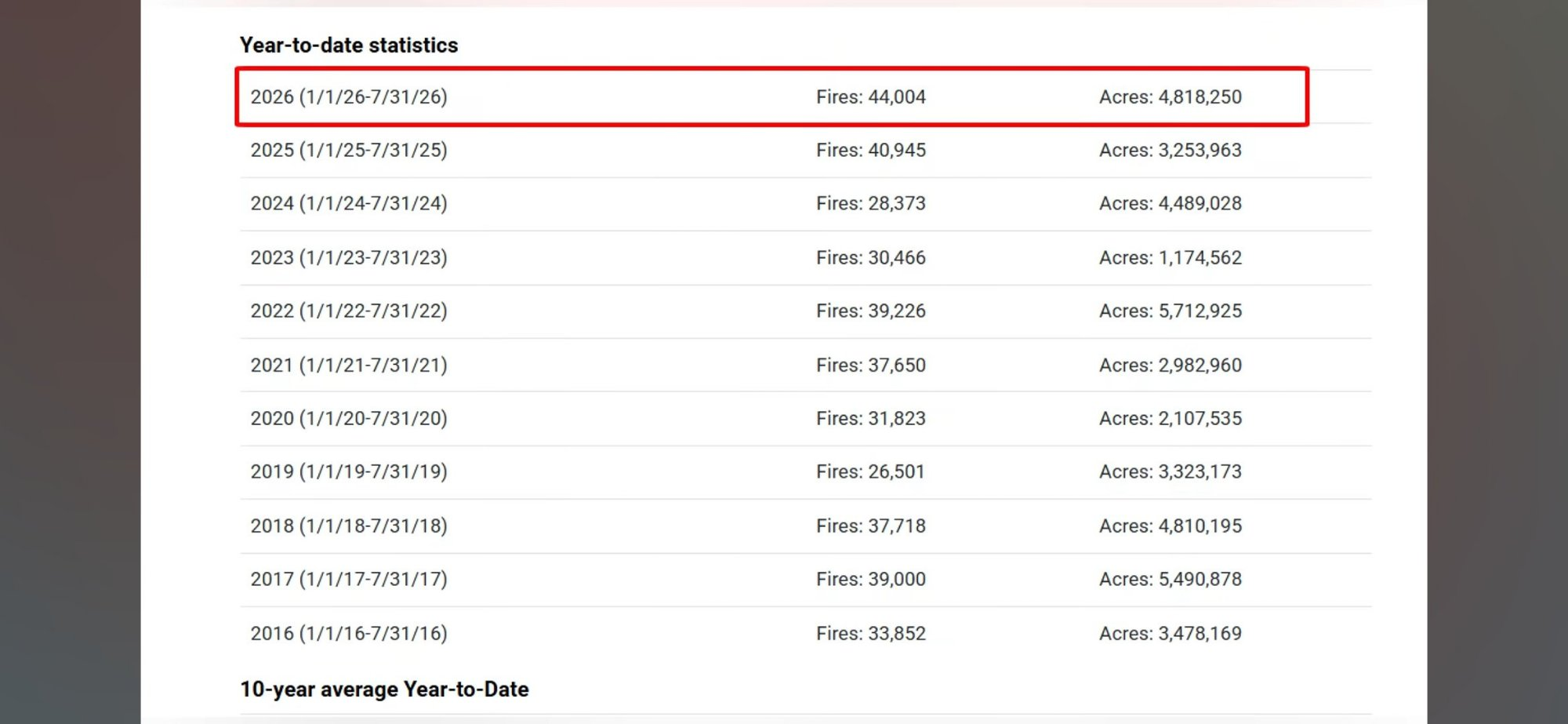Click the "Fires: 31,823" value
This screenshot has height=724, width=1568.
coord(871,418)
